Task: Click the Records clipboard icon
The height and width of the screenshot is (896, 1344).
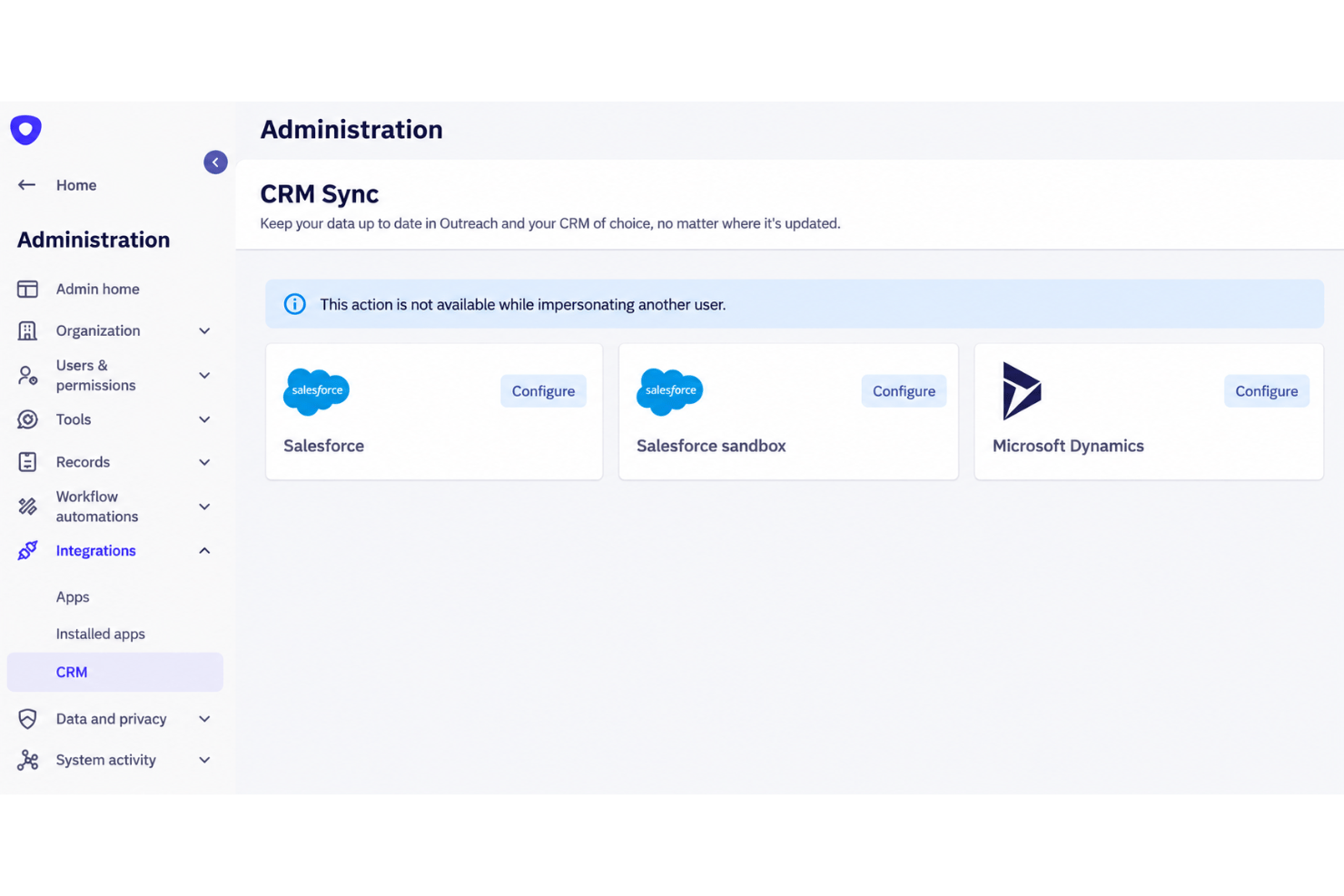Action: click(x=27, y=462)
